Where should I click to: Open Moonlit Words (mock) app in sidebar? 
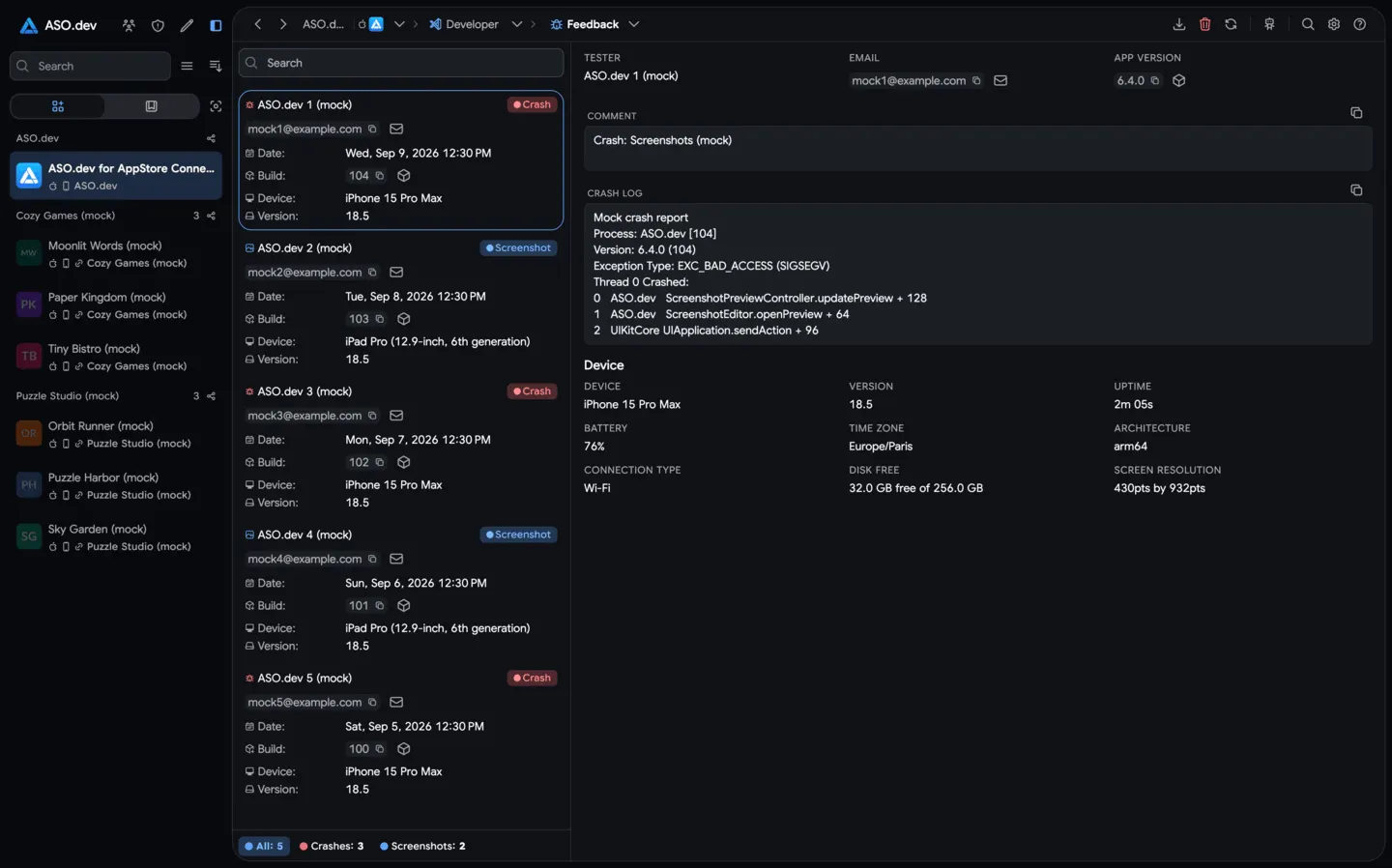(x=116, y=254)
